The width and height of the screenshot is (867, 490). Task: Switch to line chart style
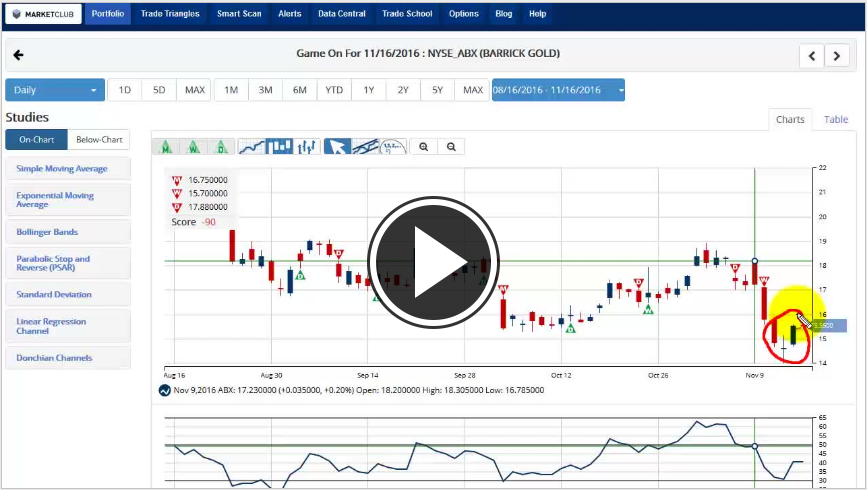252,146
